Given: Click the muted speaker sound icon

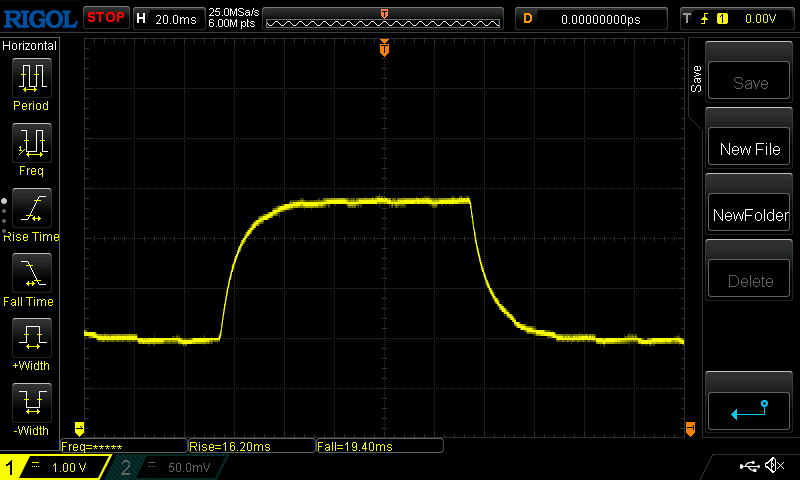Looking at the screenshot, I should point(774,465).
